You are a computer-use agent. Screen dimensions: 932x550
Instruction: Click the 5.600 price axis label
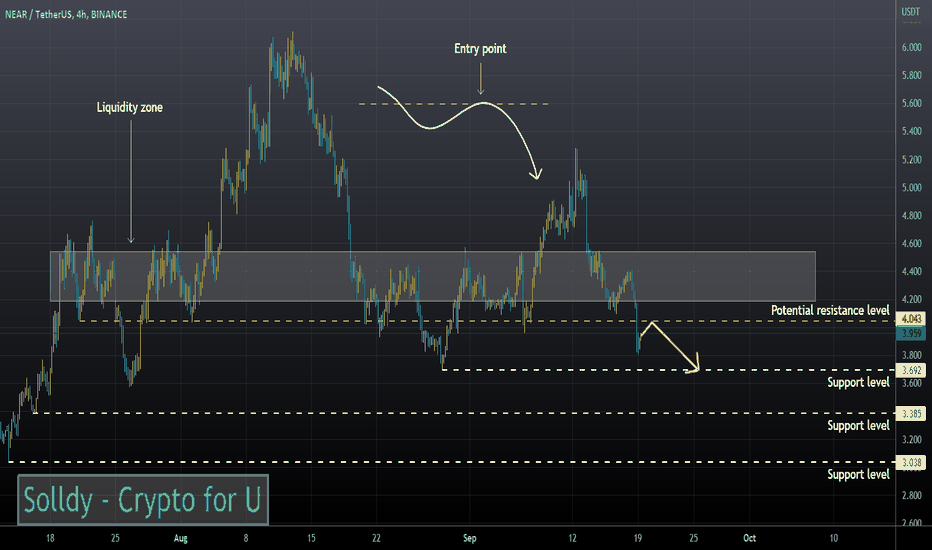coord(911,103)
